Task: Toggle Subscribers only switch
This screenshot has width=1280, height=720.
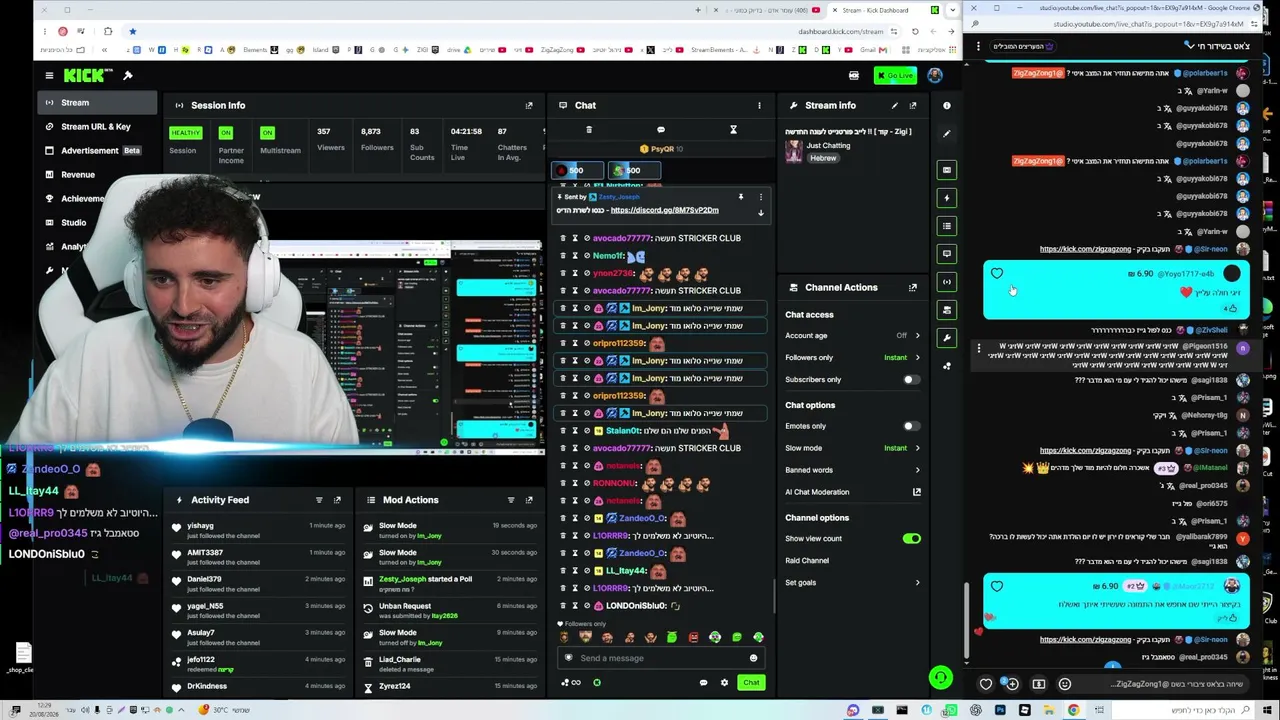Action: pos(910,380)
